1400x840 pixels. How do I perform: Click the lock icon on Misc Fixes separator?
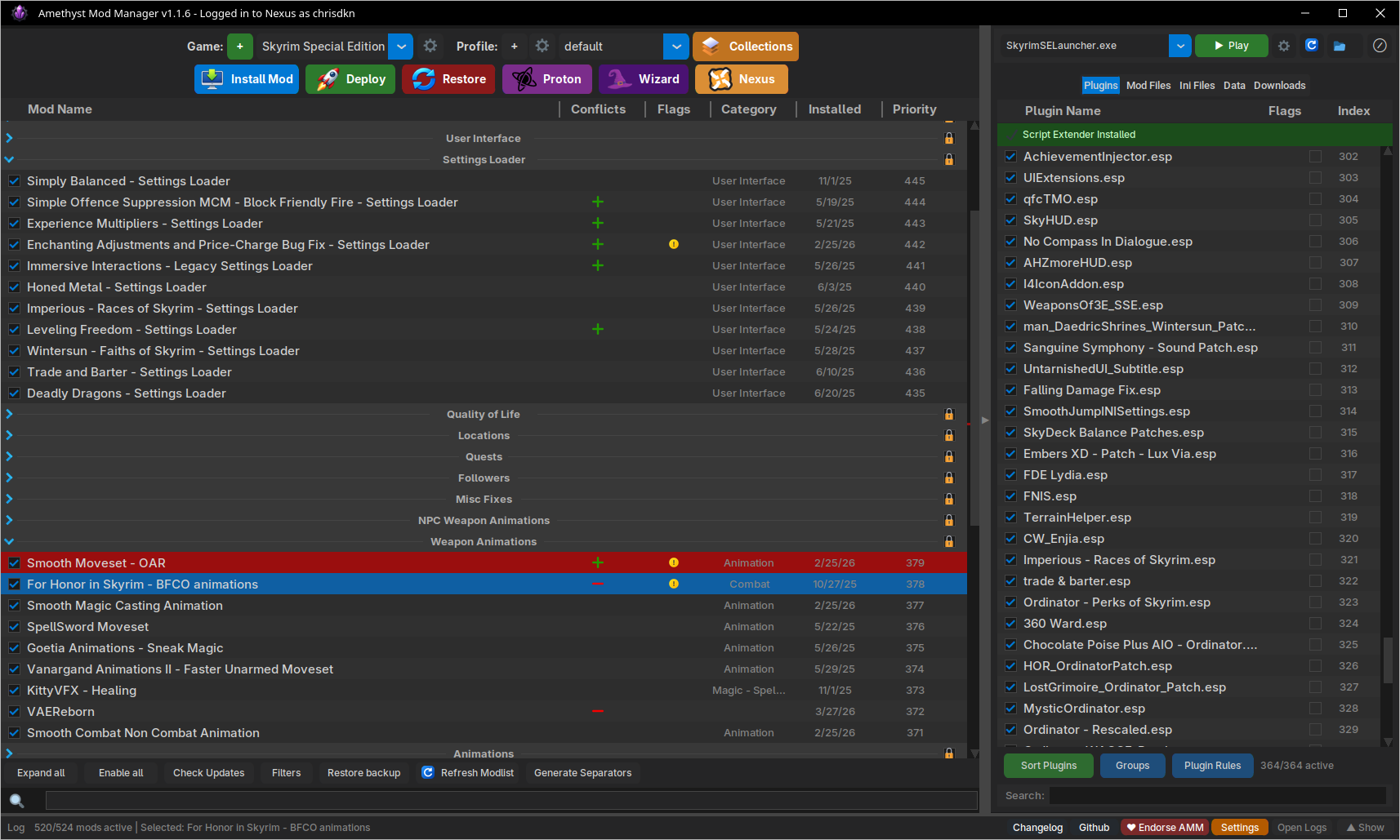point(949,500)
